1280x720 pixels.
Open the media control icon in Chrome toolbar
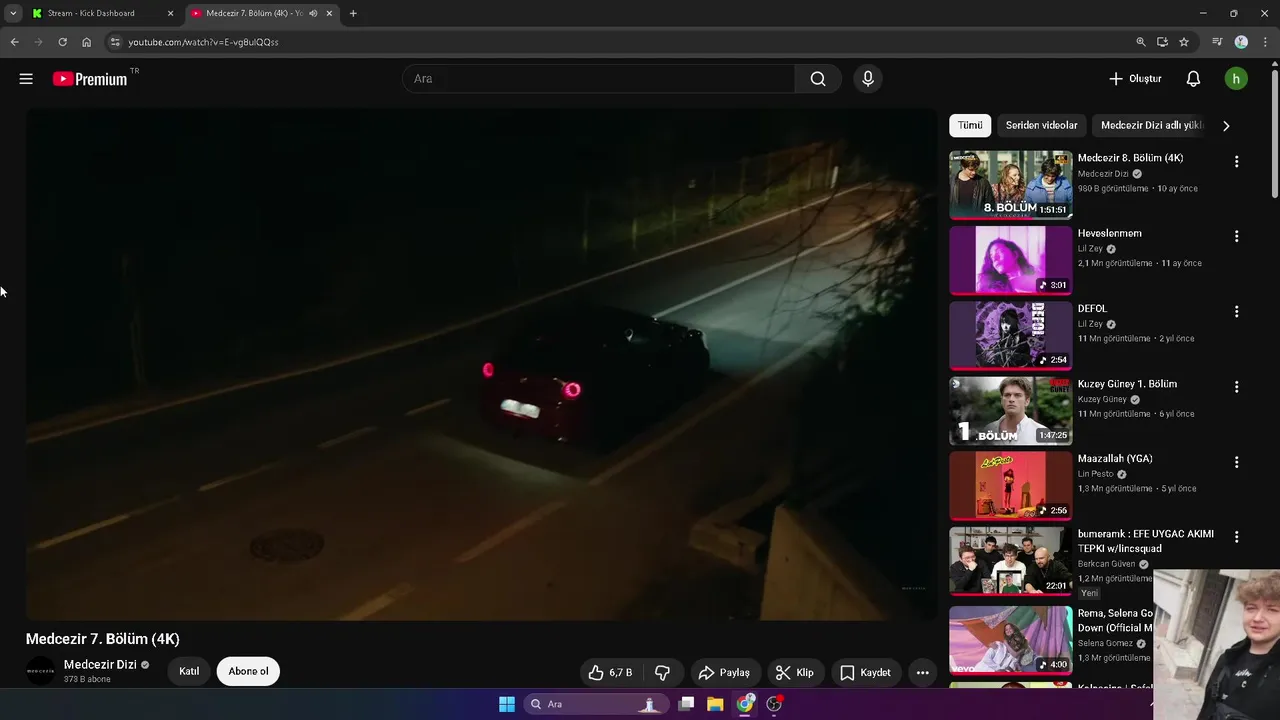tap(1217, 42)
